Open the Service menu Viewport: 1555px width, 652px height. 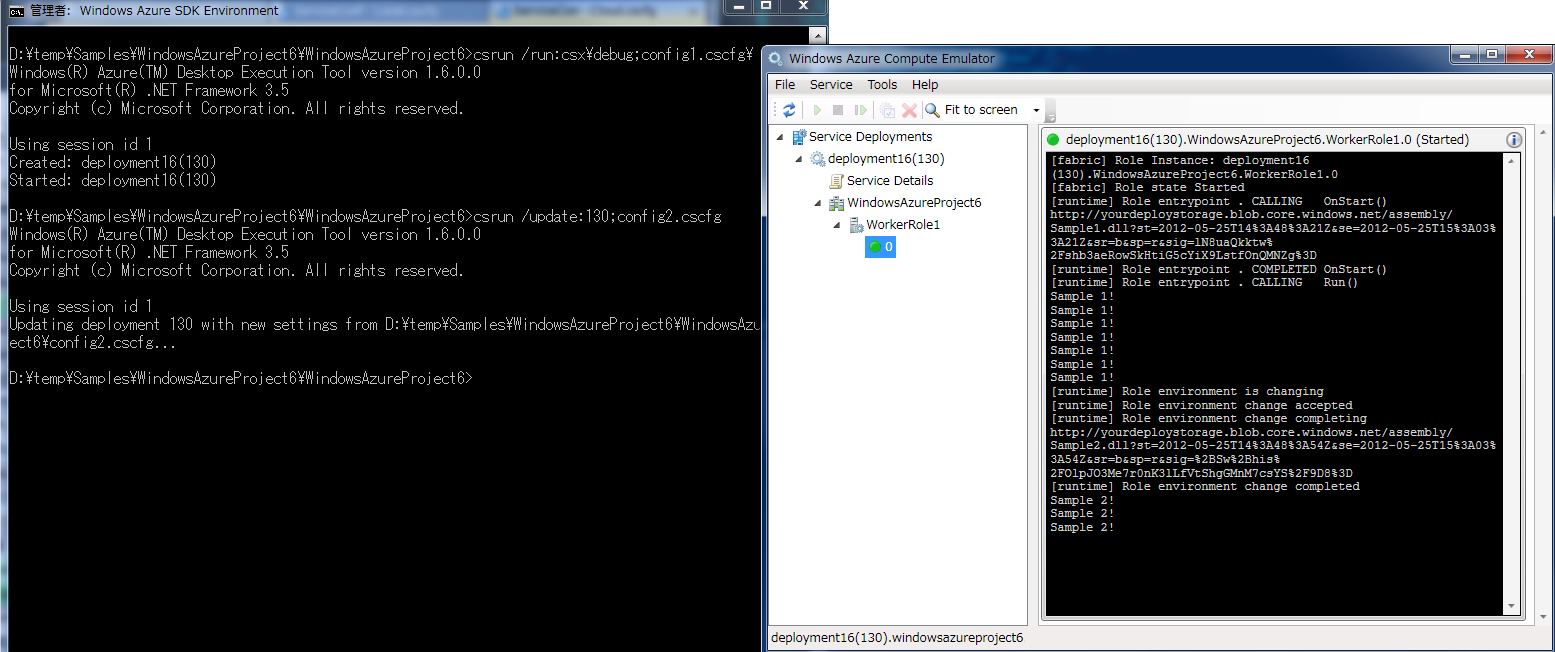pyautogui.click(x=831, y=85)
